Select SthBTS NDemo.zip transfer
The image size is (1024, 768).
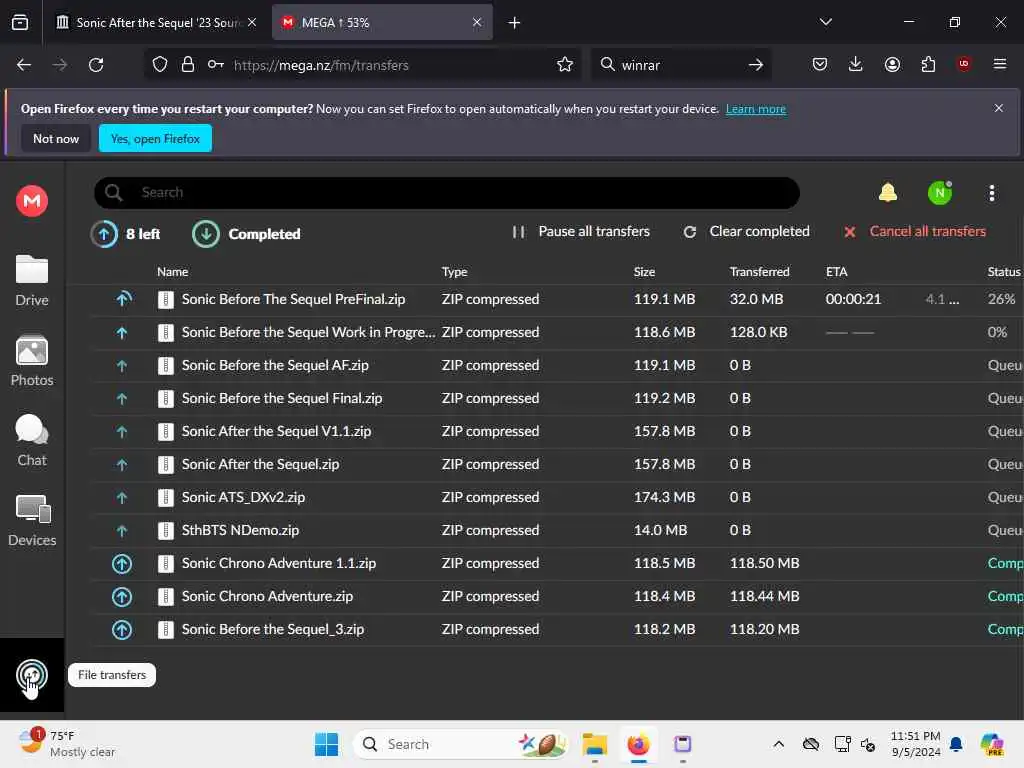coord(556,530)
